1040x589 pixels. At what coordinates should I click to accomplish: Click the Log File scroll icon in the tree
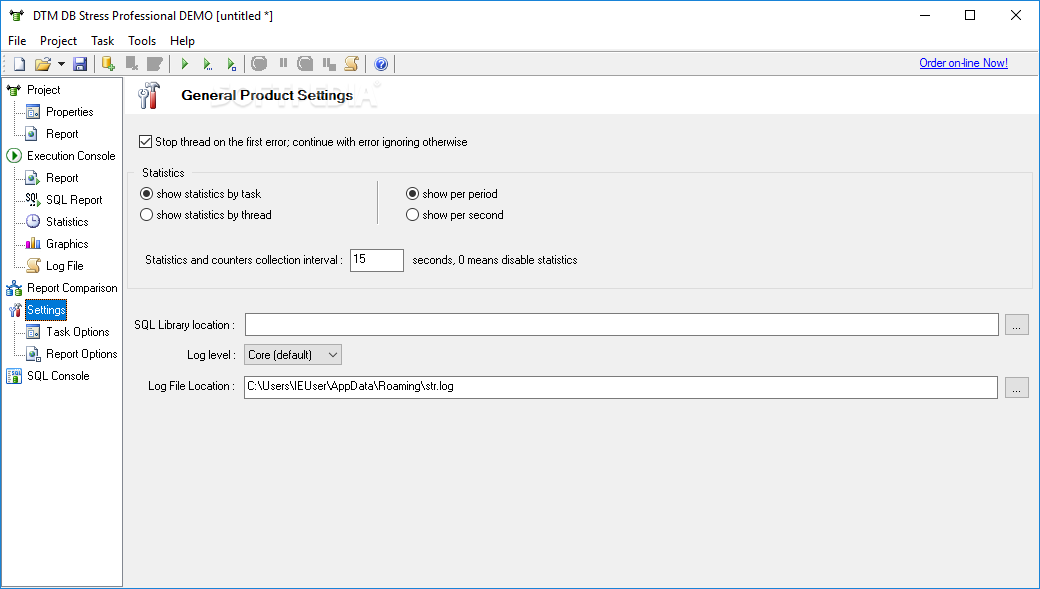(x=33, y=265)
